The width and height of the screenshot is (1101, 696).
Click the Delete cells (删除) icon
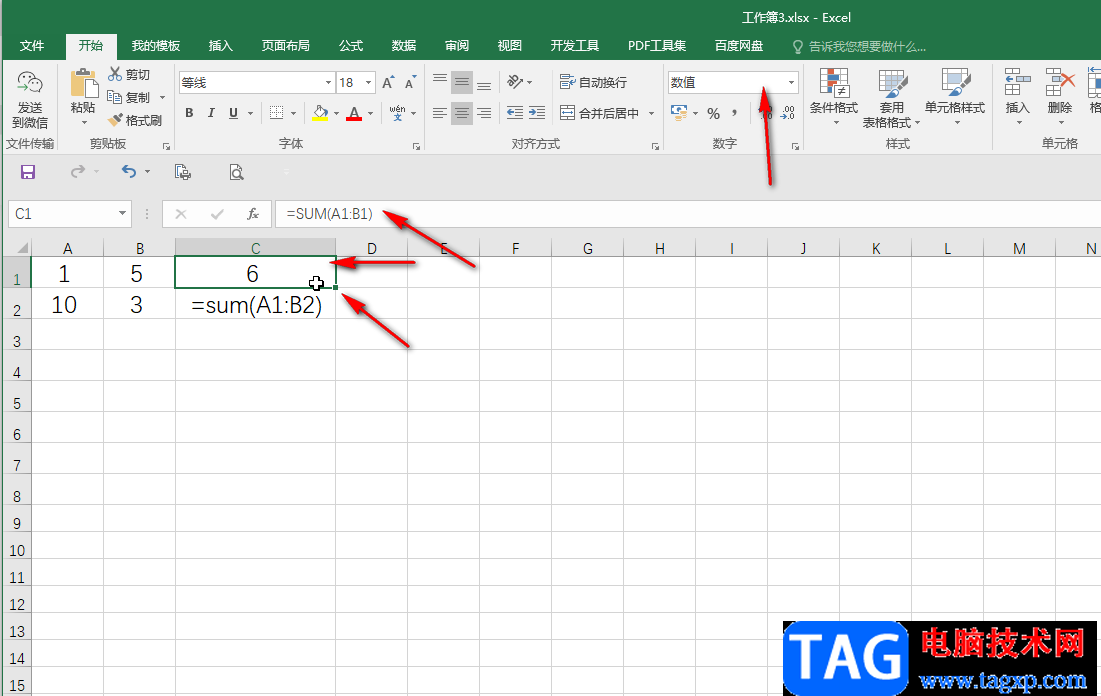pos(1060,82)
